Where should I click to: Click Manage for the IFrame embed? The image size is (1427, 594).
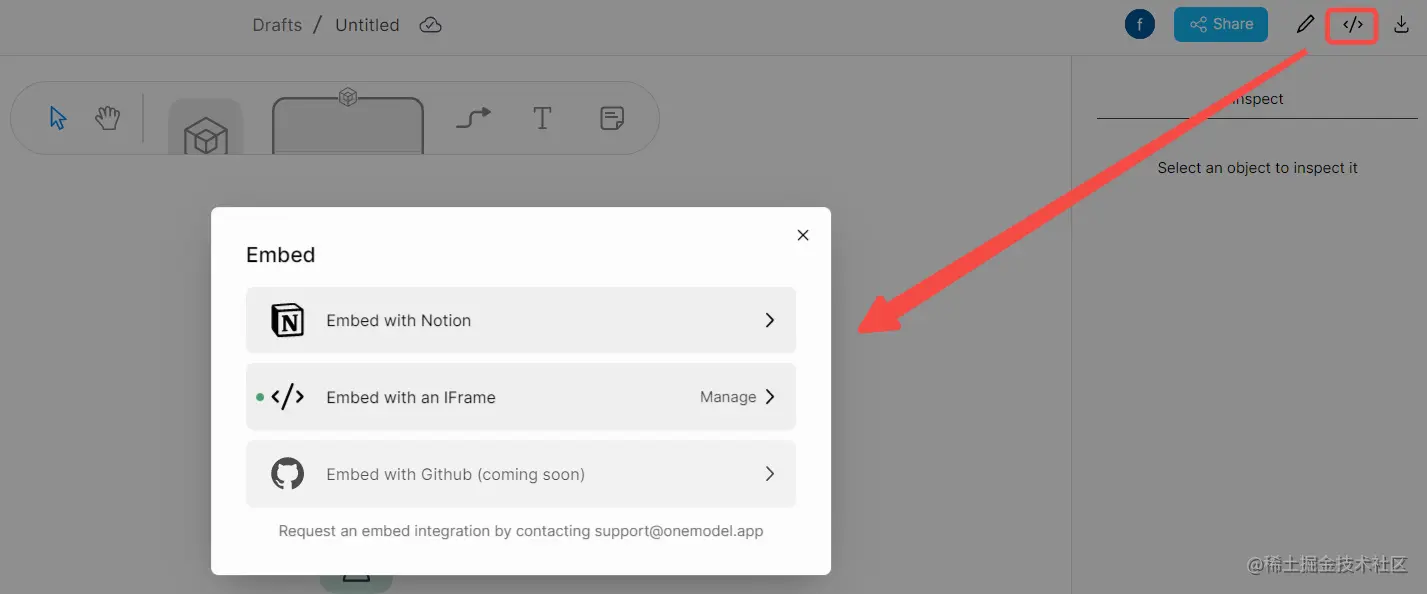click(x=728, y=397)
